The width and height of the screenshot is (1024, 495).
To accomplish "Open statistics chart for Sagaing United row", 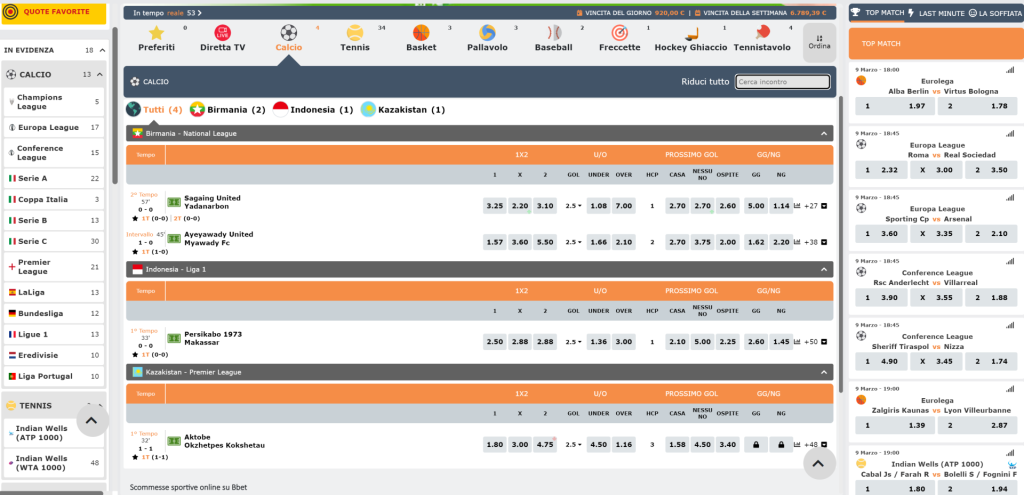I will point(797,206).
